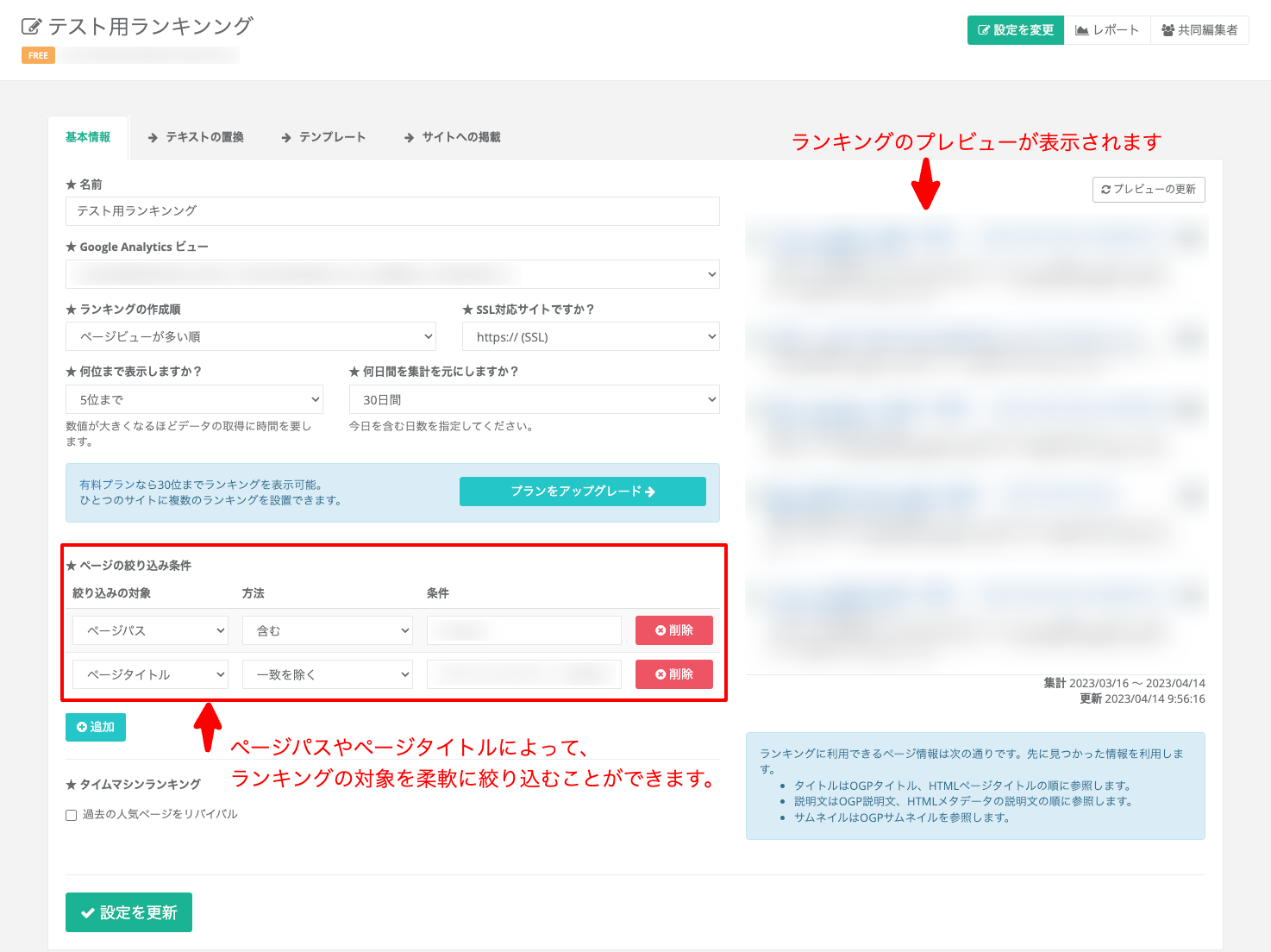Switch to テンプレート tab

pos(323,137)
